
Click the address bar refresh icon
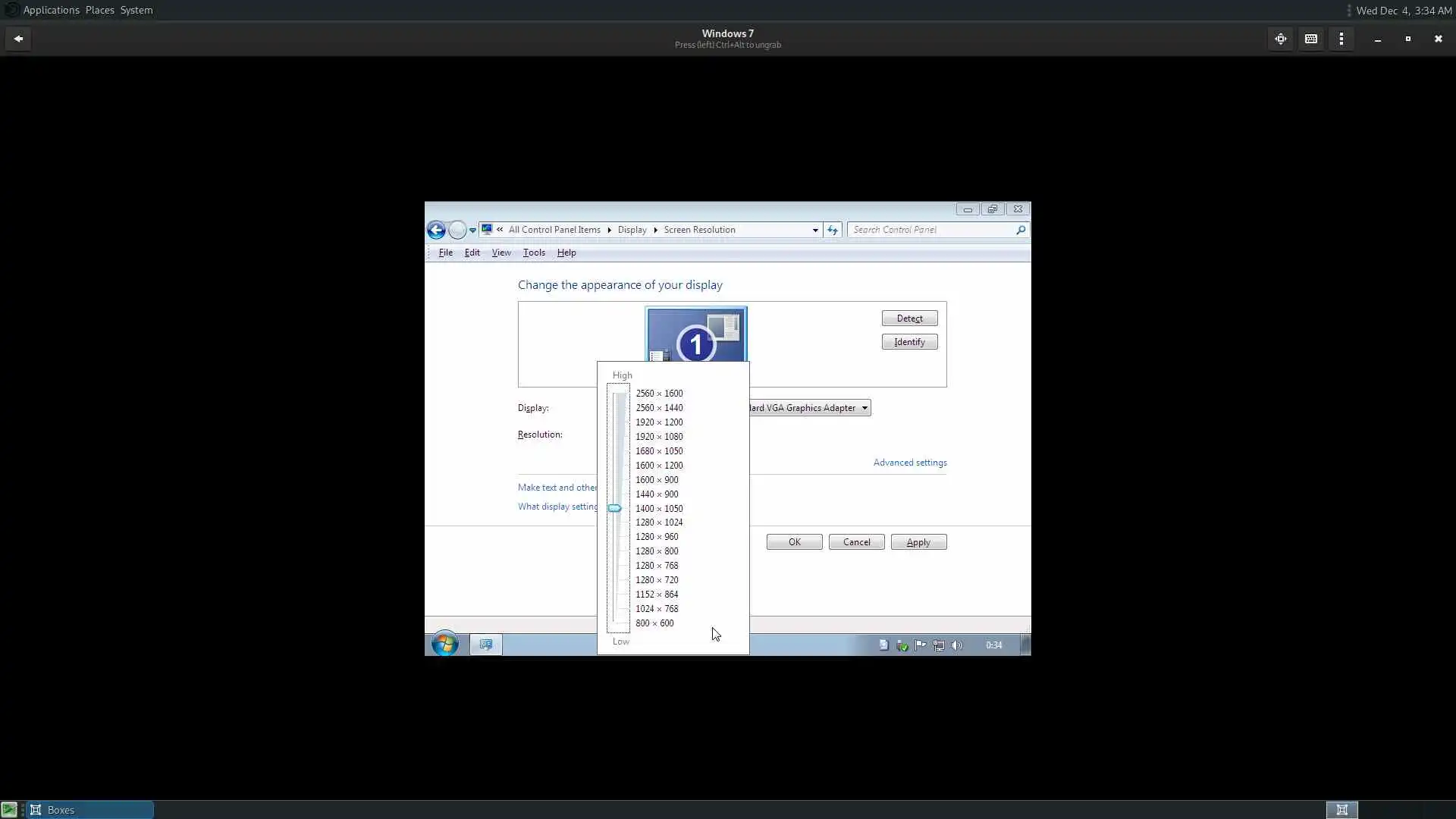point(833,230)
